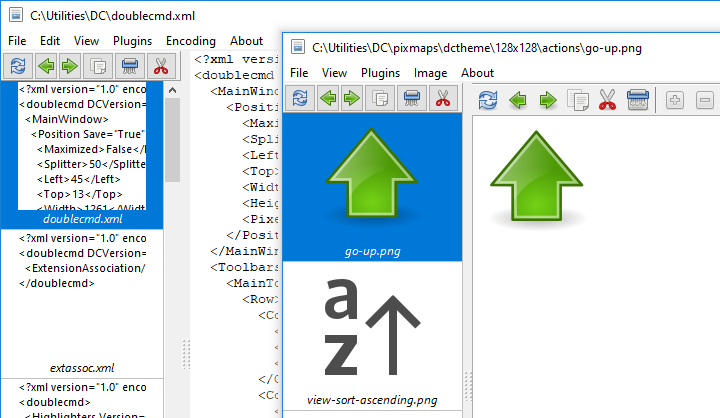Go to next file in doublecmd.xml viewer

coord(69,66)
